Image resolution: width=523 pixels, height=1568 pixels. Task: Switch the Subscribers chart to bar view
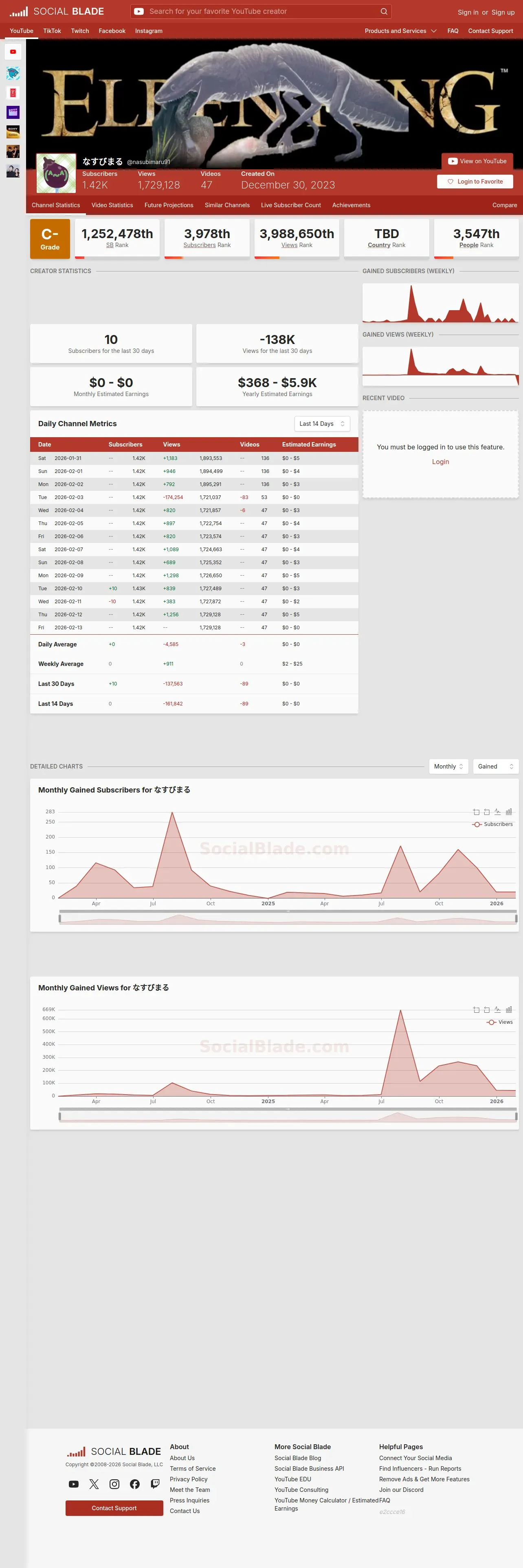[508, 812]
